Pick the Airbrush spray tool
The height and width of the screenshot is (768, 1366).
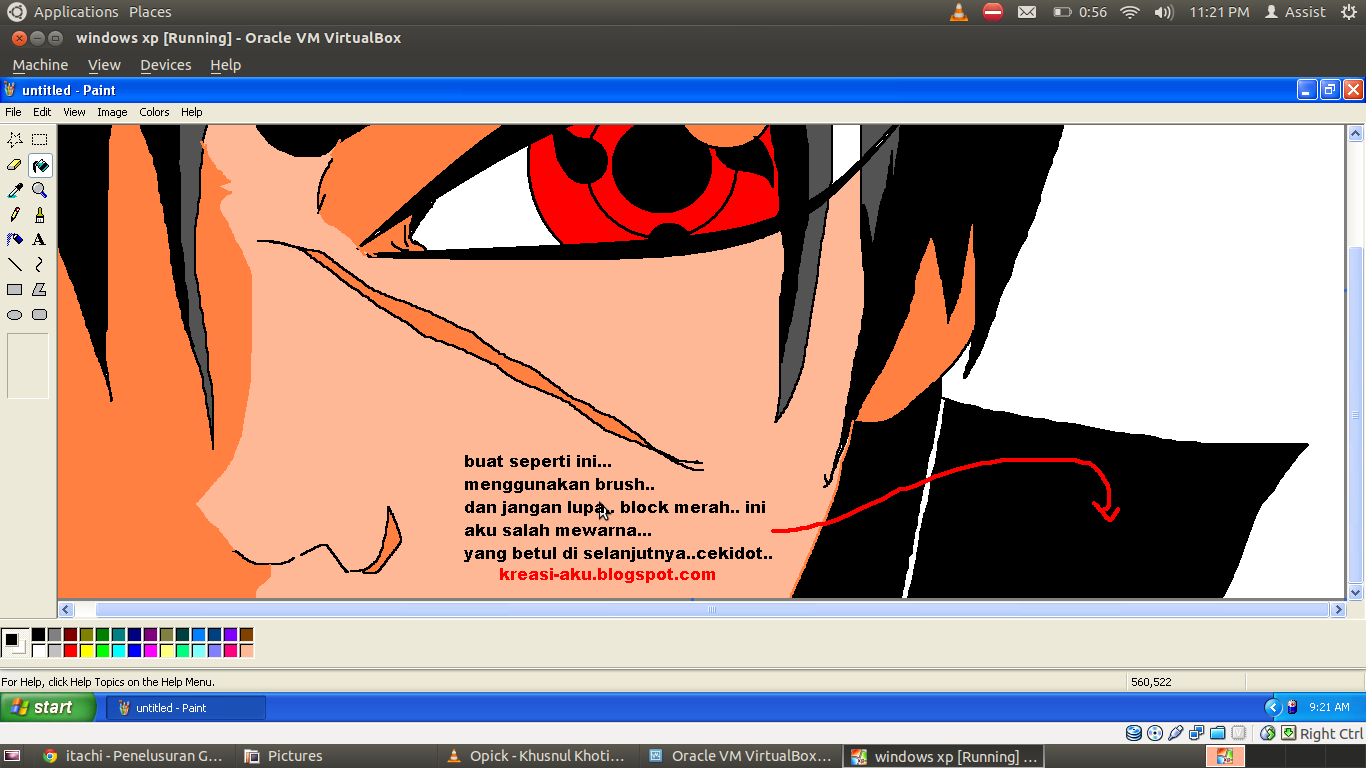pos(15,240)
